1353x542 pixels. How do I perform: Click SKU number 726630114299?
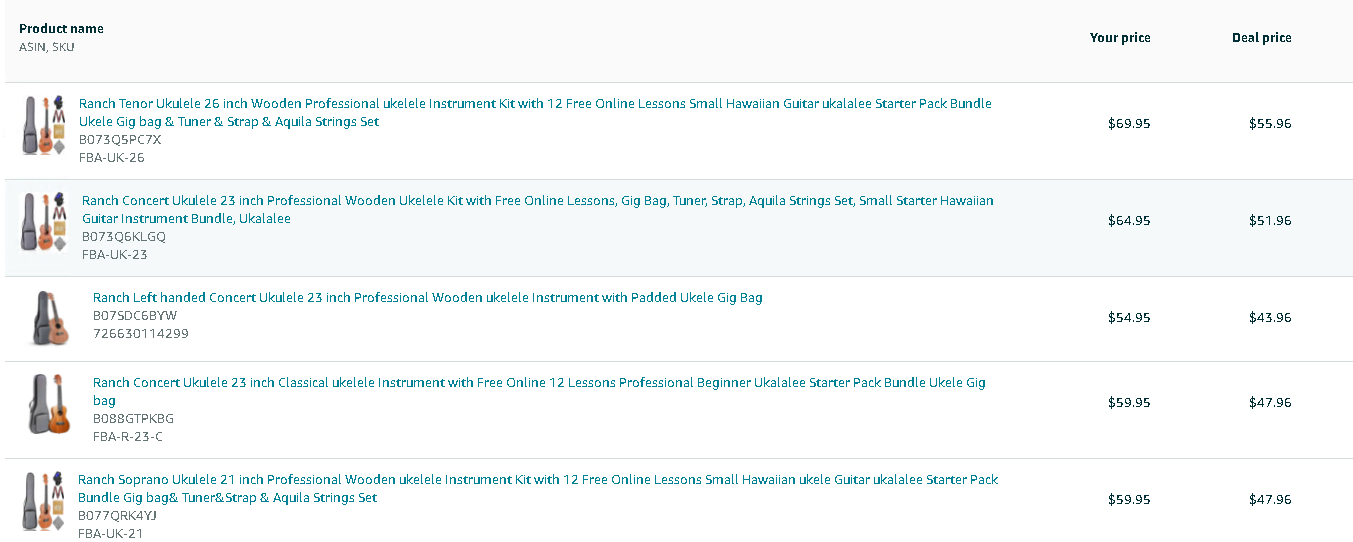click(x=141, y=333)
